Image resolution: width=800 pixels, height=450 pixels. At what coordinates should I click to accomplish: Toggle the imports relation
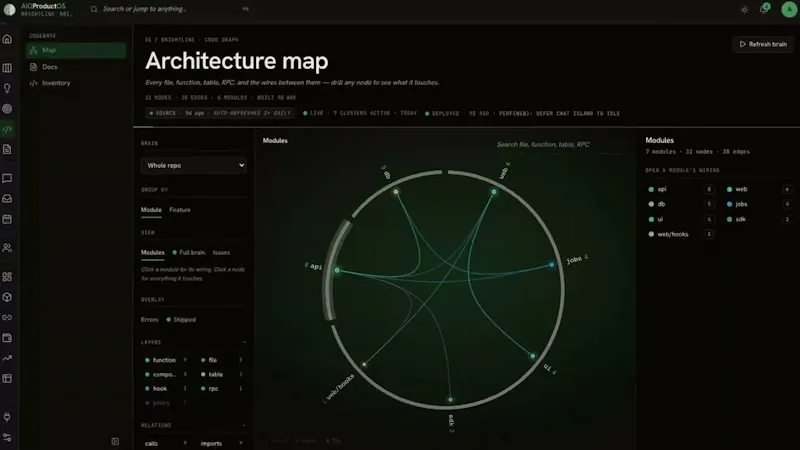point(211,443)
